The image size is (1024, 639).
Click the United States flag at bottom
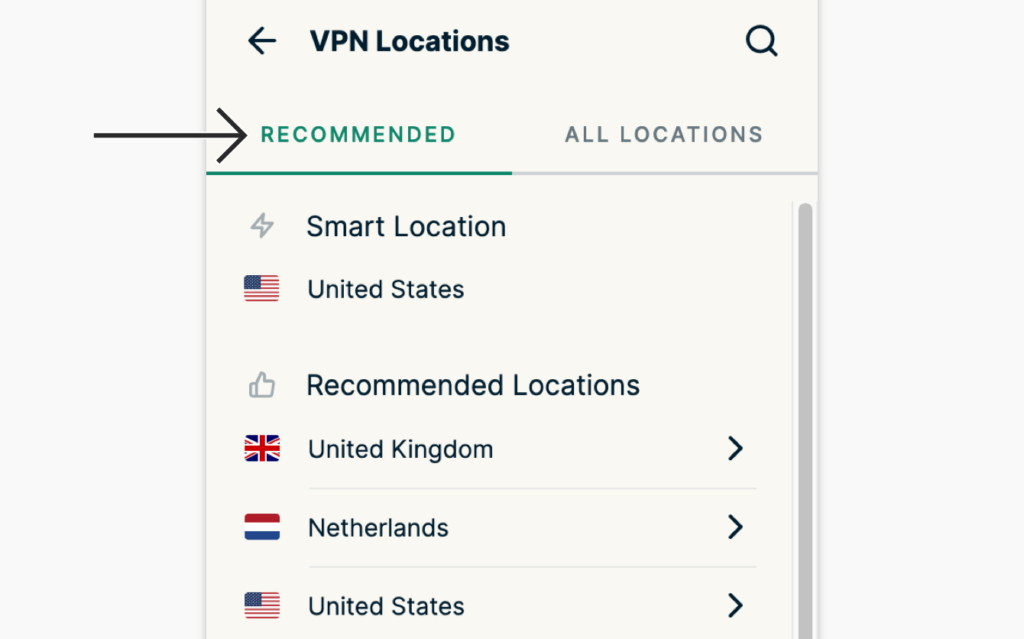coord(261,606)
